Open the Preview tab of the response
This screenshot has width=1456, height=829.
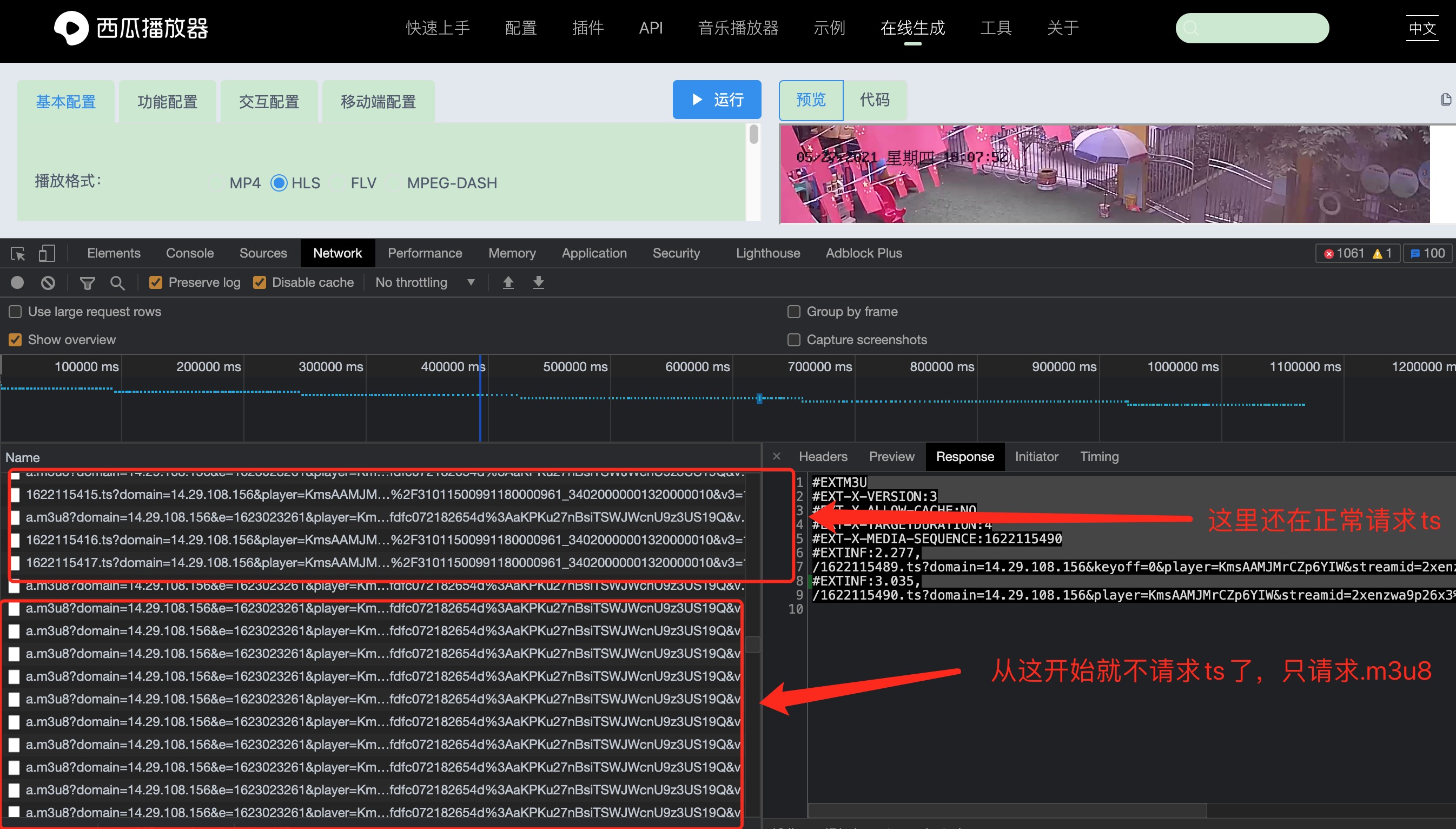(x=890, y=456)
